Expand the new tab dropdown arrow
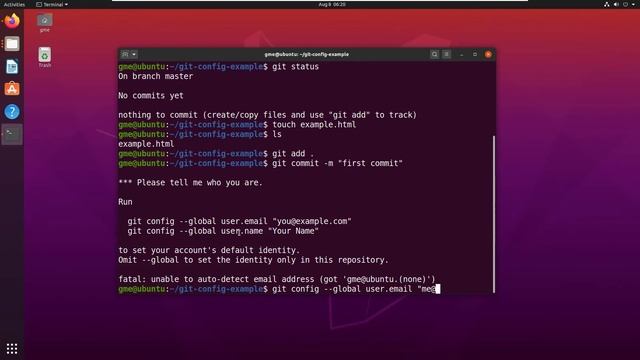Image resolution: width=640 pixels, height=360 pixels. (x=134, y=54)
